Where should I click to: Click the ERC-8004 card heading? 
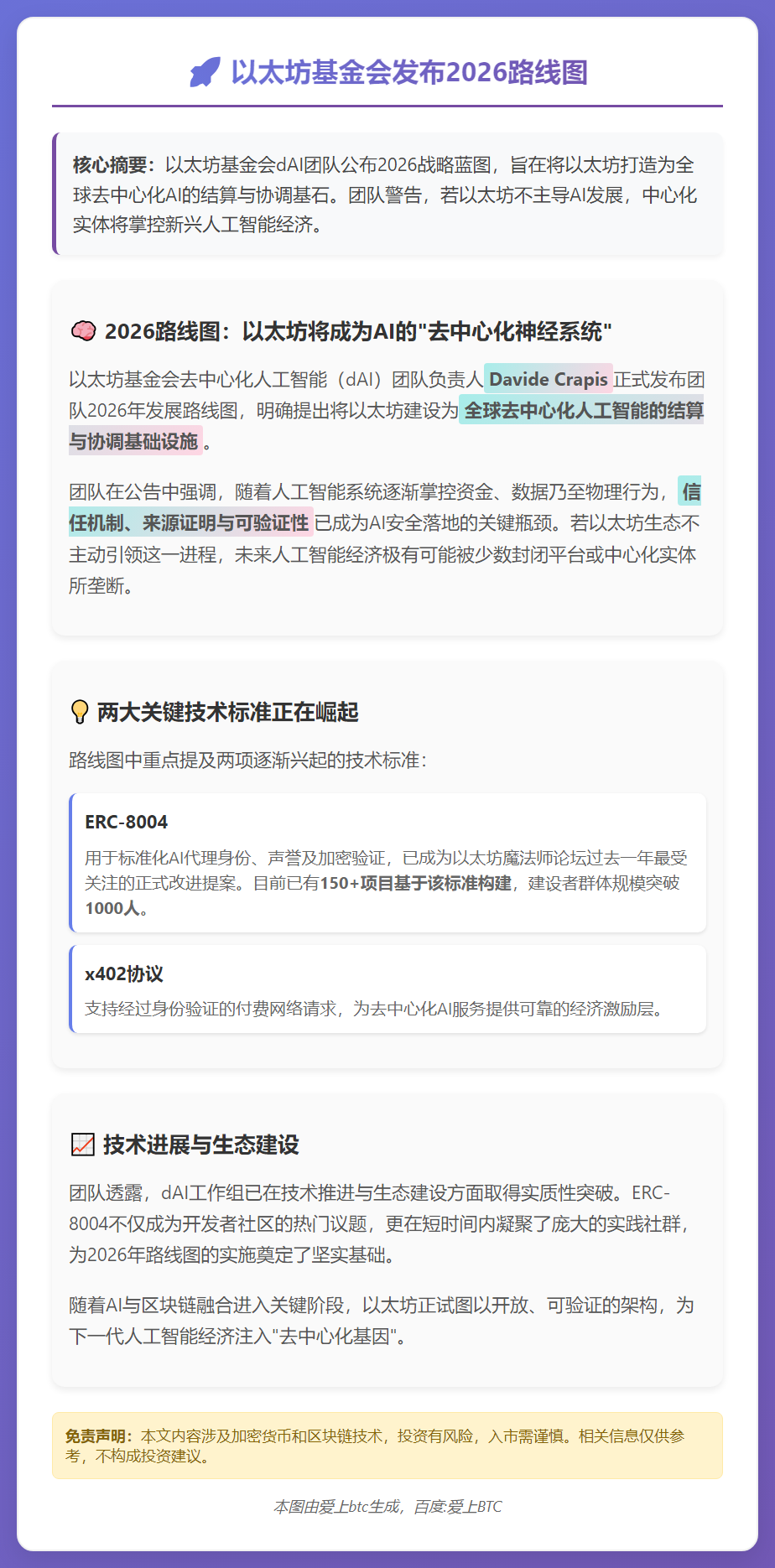pyautogui.click(x=127, y=822)
